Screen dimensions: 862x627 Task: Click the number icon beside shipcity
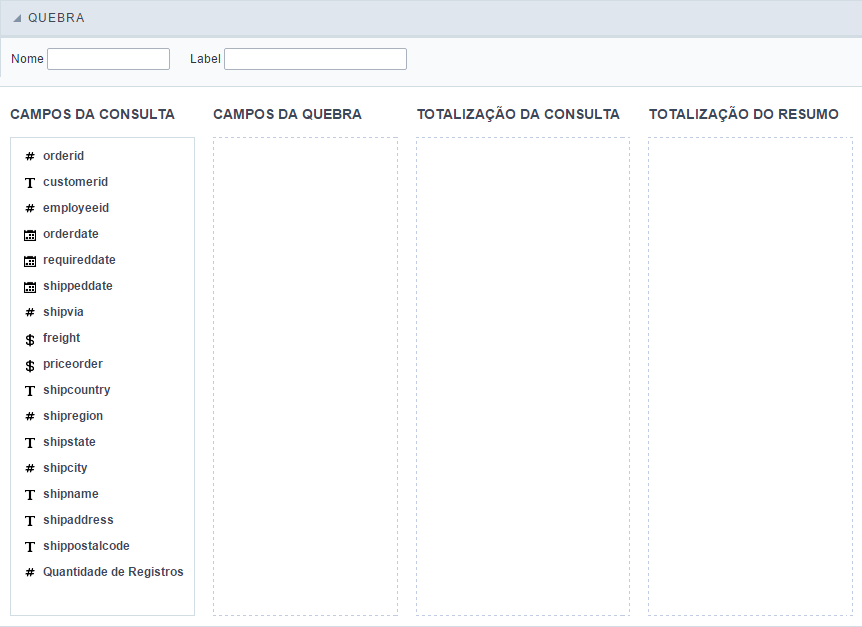(30, 469)
